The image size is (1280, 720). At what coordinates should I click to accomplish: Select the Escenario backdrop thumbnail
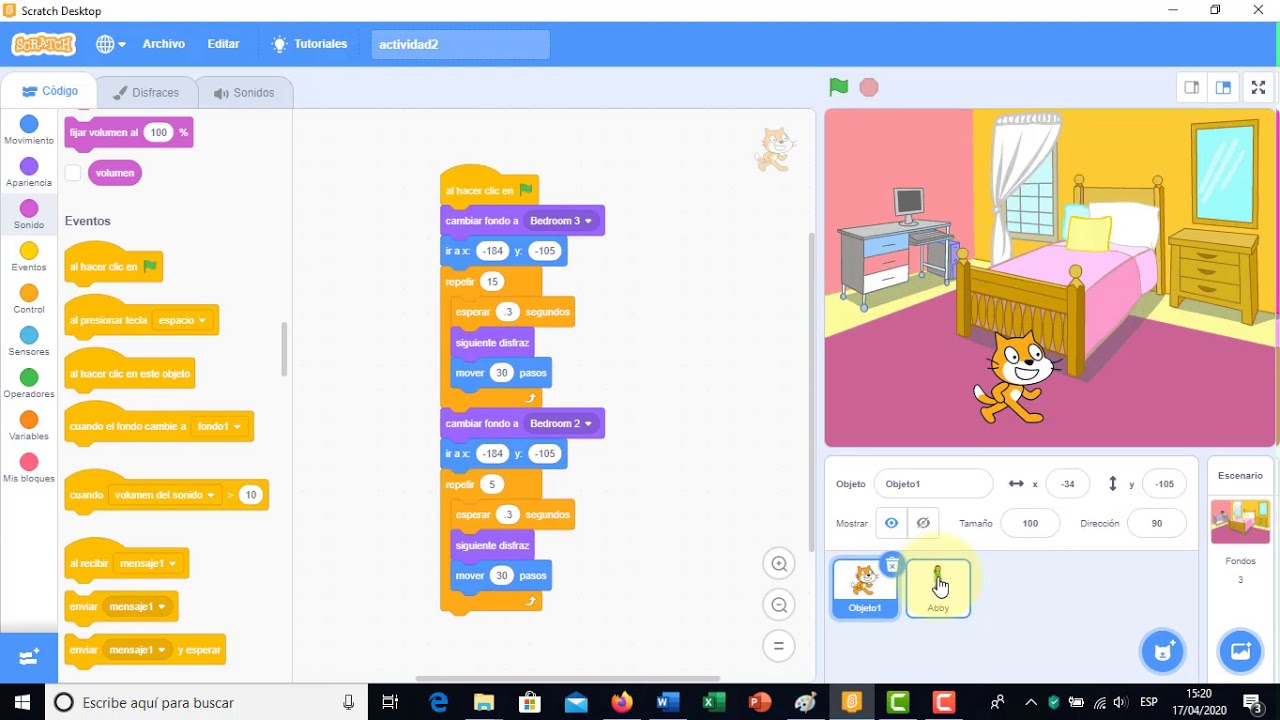(x=1240, y=522)
